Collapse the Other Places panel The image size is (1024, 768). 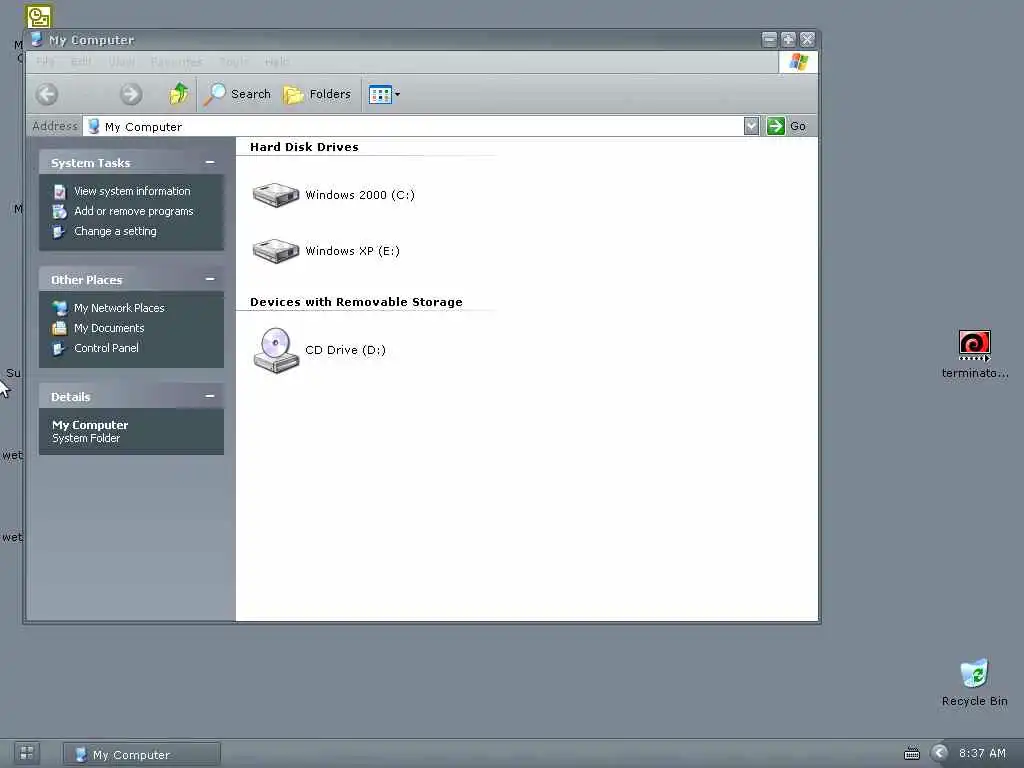click(210, 279)
